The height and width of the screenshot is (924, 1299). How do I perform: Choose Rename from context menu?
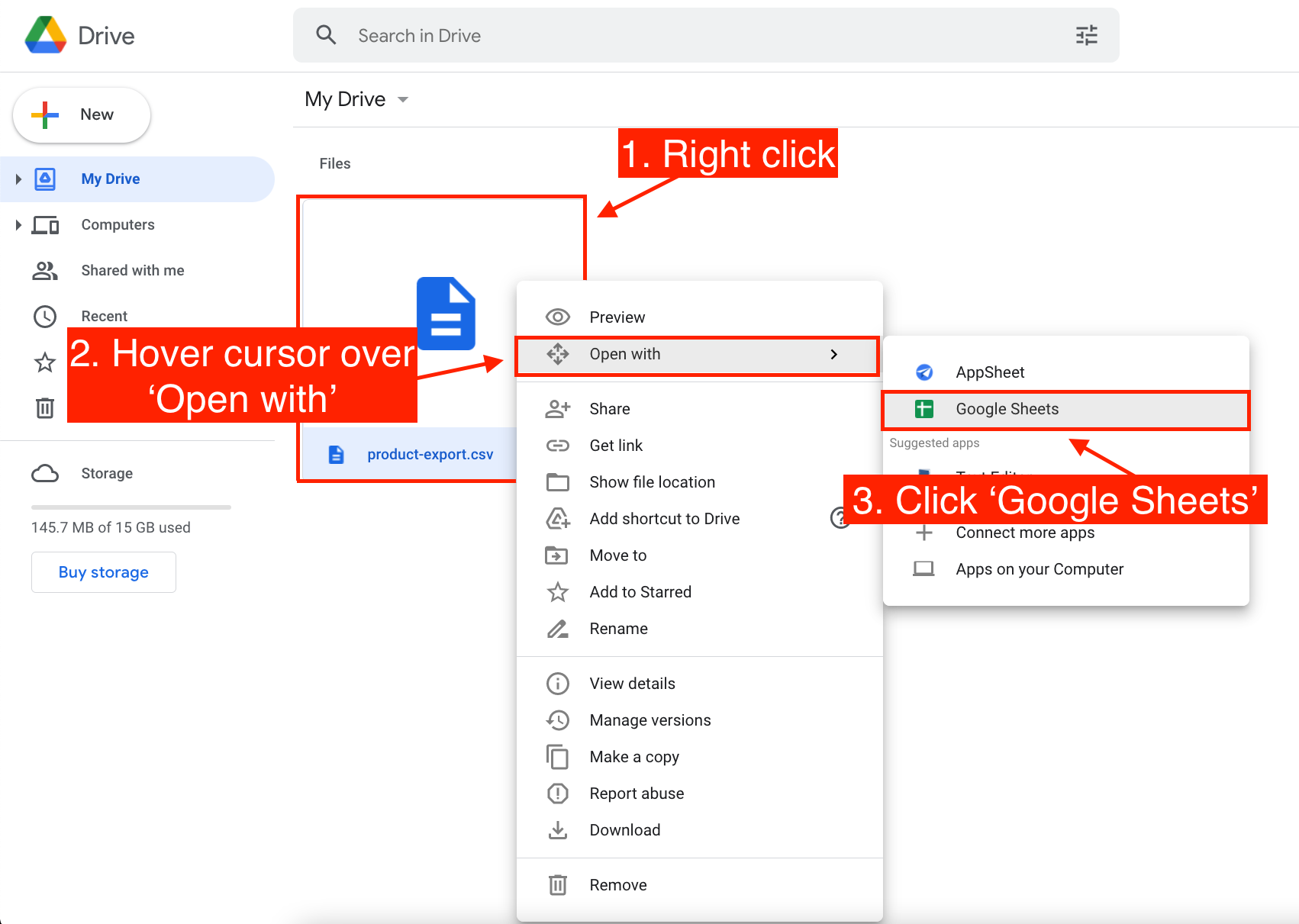pyautogui.click(x=699, y=629)
